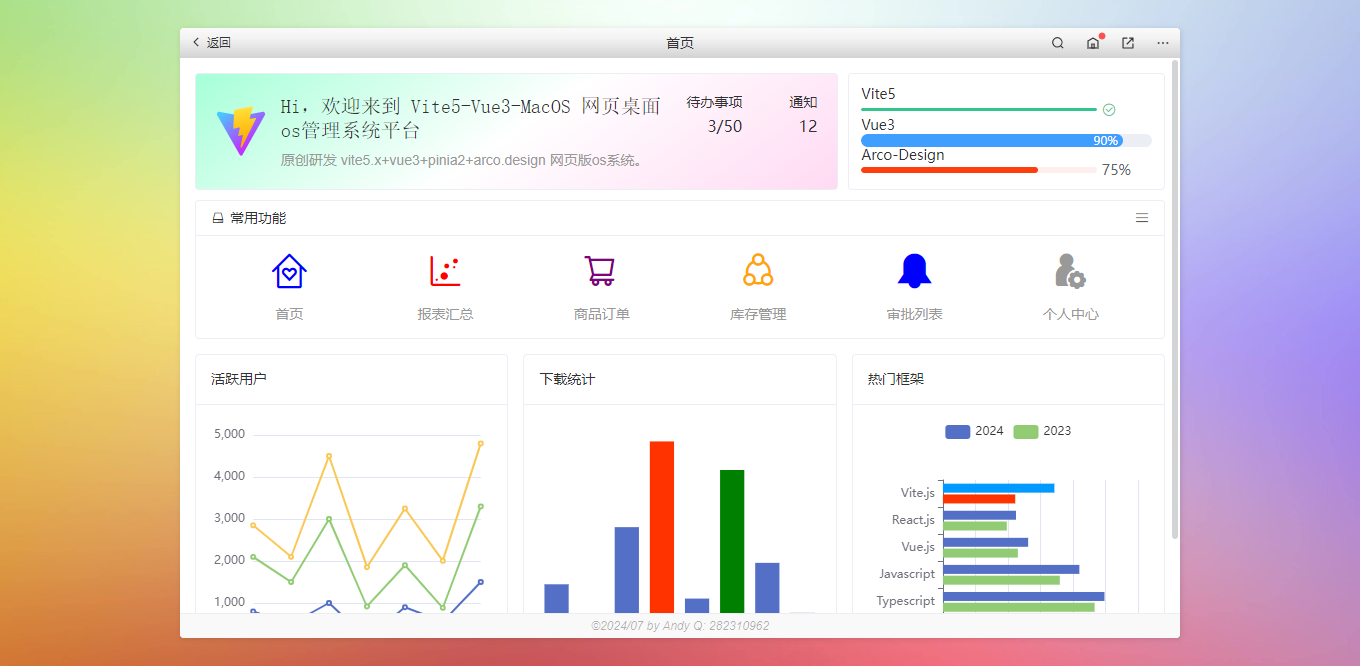Viewport: 1360px width, 666px height.
Task: Click the Typescript label in 热门框架 chart
Action: point(905,601)
